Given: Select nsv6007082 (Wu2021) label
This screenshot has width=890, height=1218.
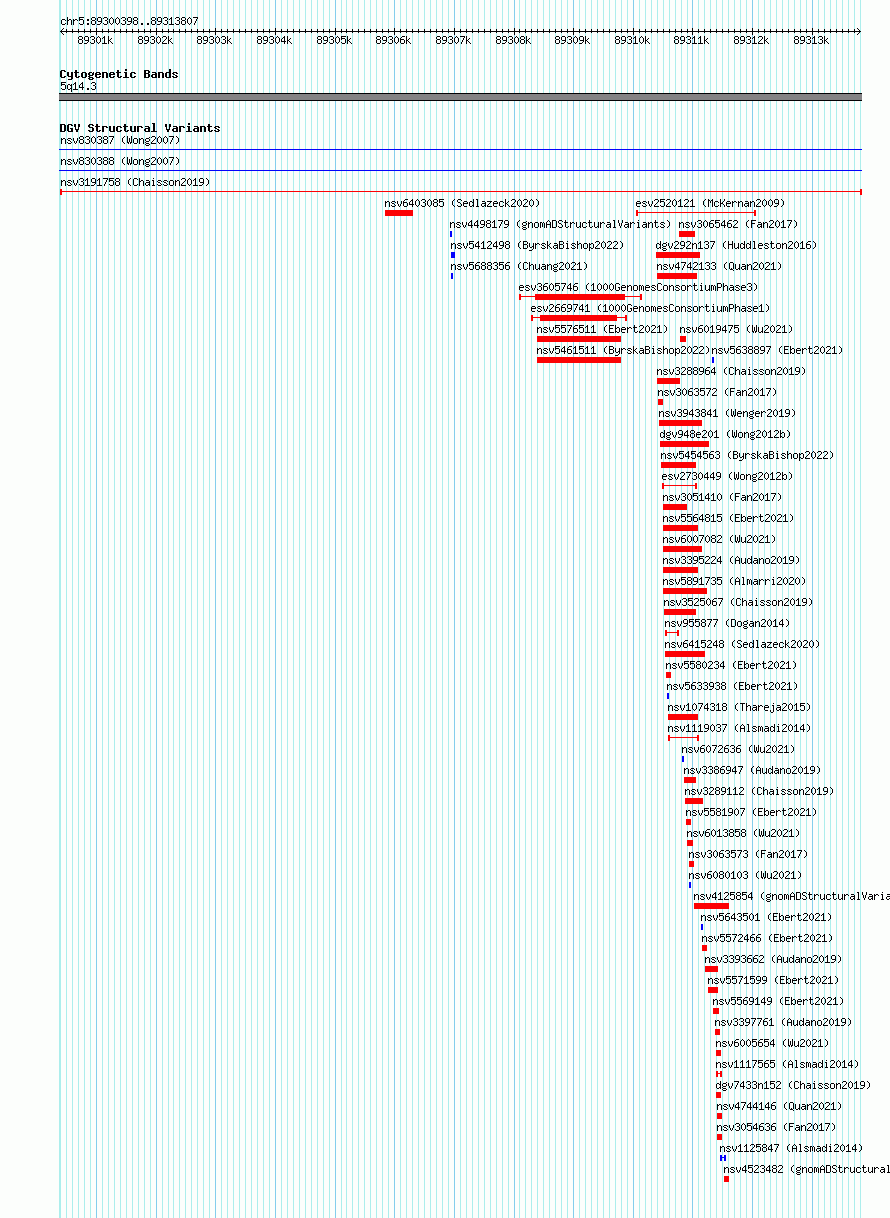Looking at the screenshot, I should [719, 539].
